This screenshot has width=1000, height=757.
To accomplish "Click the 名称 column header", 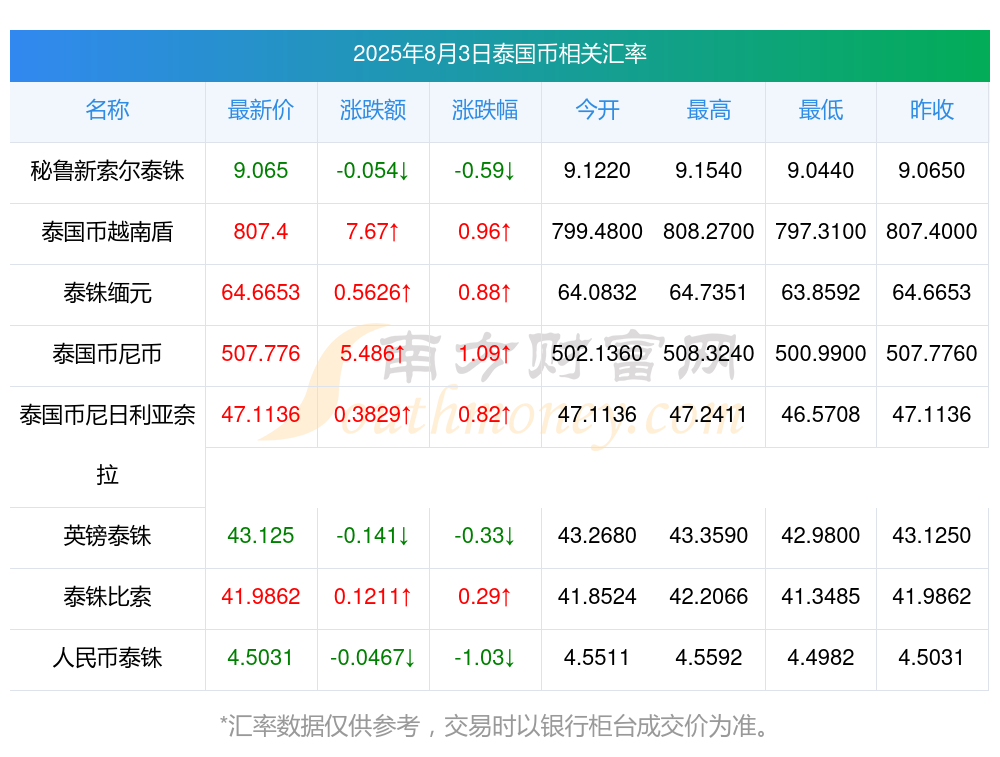I will click(107, 110).
